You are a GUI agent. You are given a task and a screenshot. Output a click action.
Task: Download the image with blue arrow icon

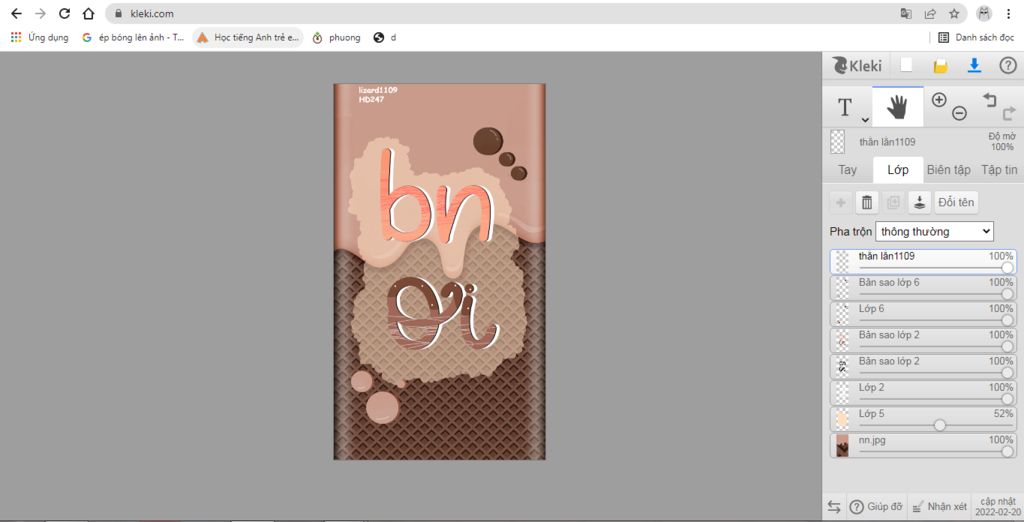coord(974,65)
